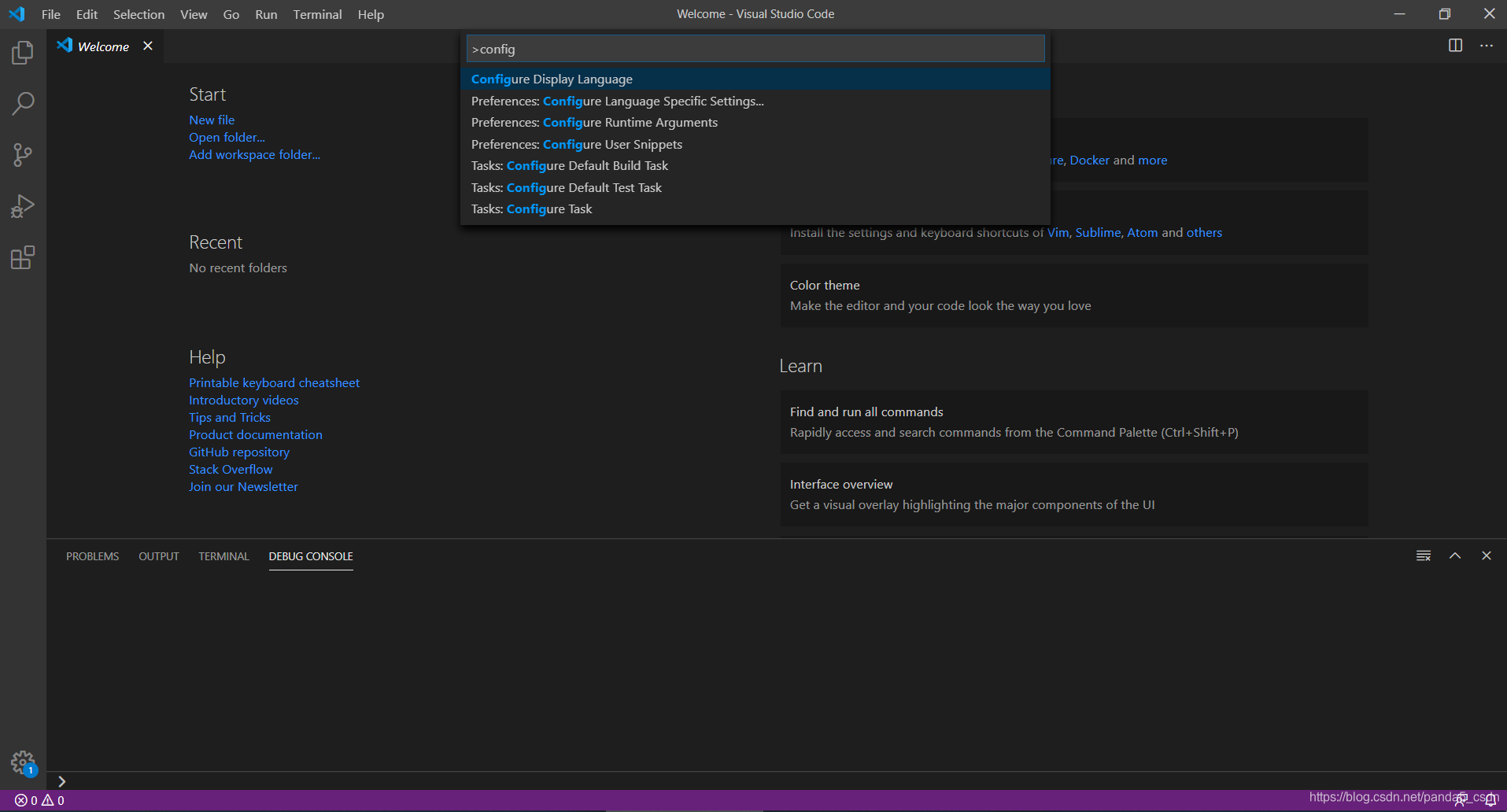Open the Color theme card
Image resolution: width=1507 pixels, height=812 pixels.
pyautogui.click(x=1074, y=295)
